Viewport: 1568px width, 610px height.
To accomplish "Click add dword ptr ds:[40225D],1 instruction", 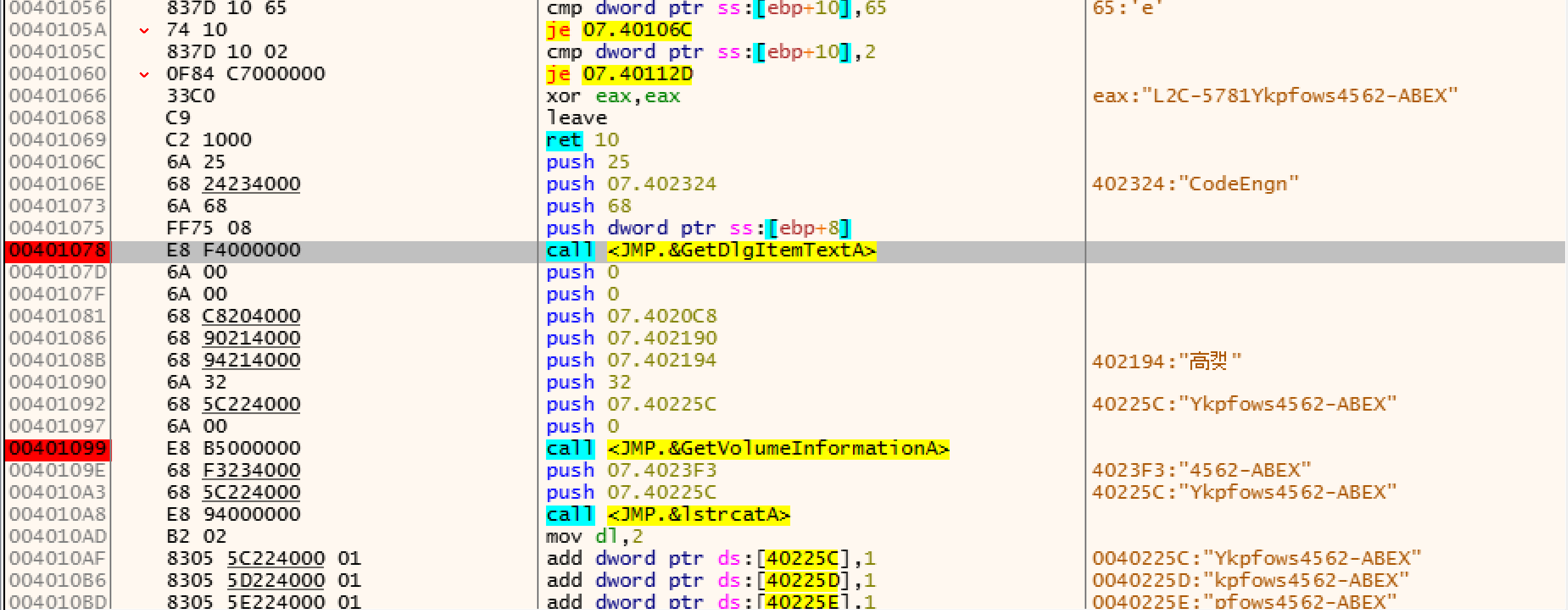I will (x=711, y=580).
